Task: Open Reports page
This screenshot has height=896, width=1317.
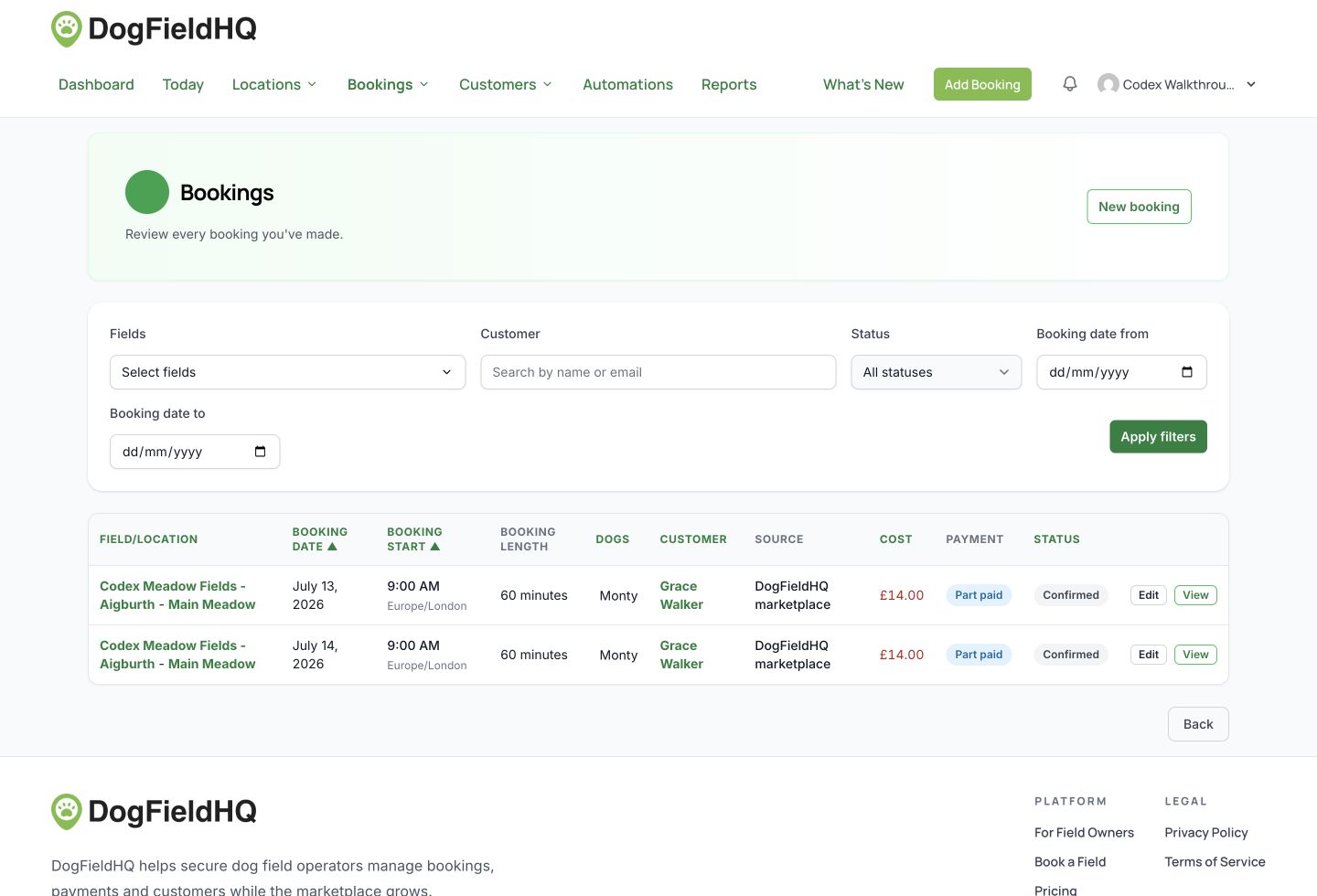Action: (729, 84)
